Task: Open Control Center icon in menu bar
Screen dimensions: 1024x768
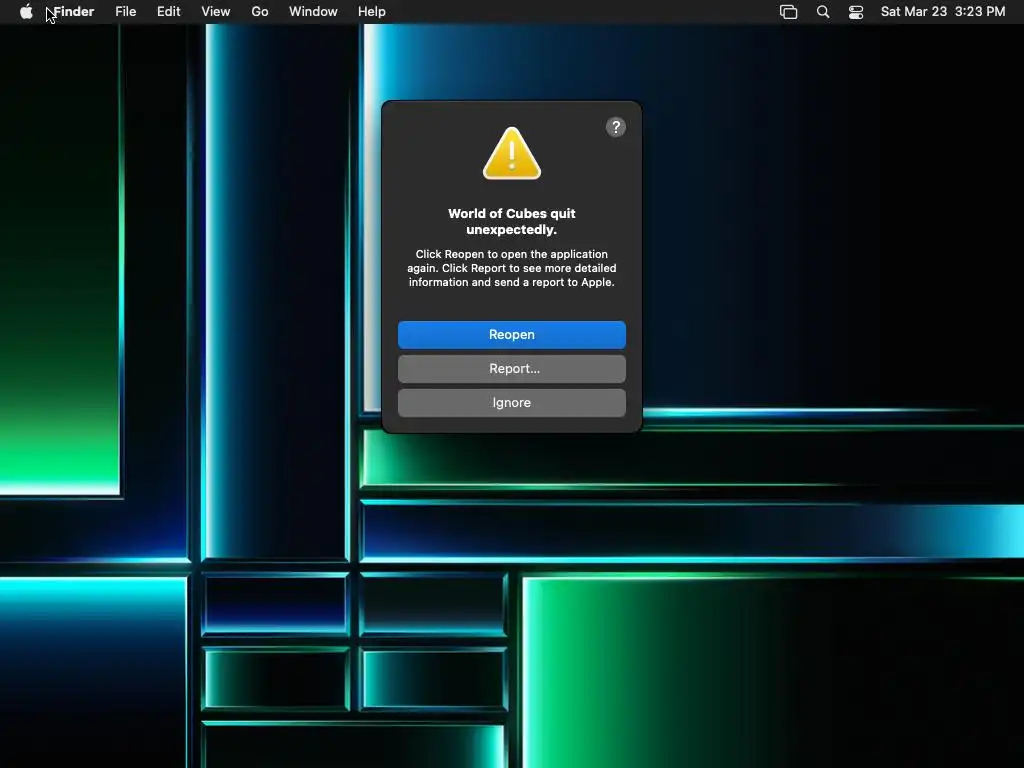Action: (x=856, y=12)
